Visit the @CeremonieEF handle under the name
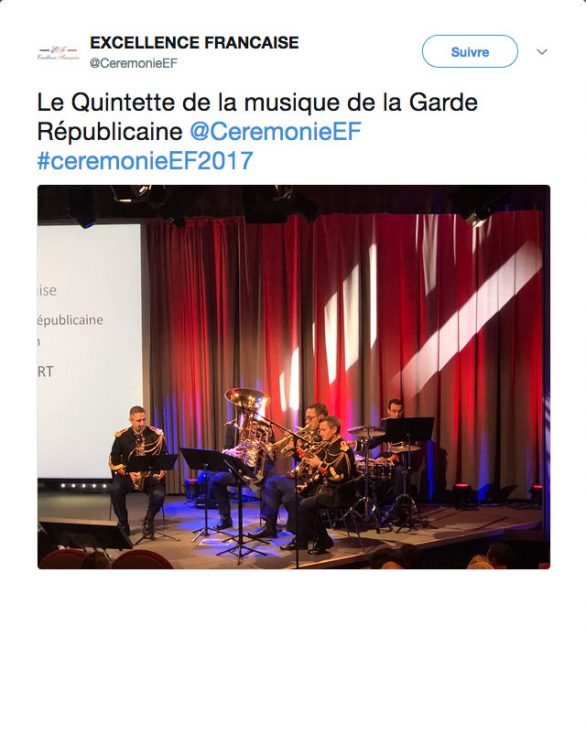This screenshot has height=734, width=586. [x=133, y=63]
